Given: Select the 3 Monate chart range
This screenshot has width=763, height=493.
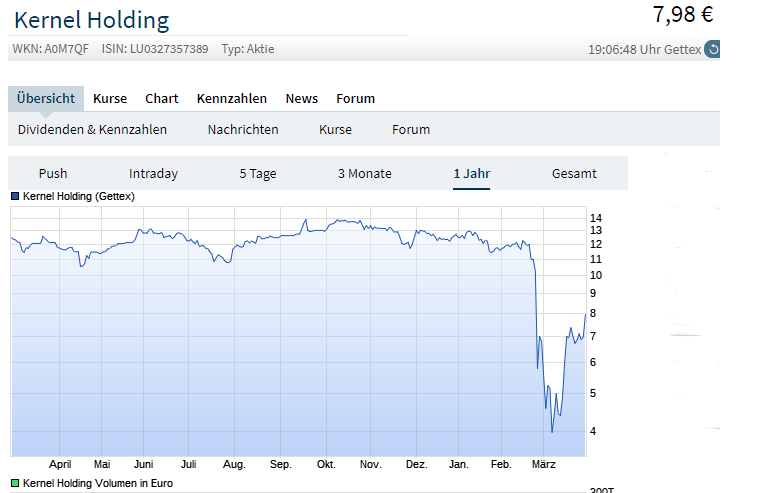Looking at the screenshot, I should 365,174.
